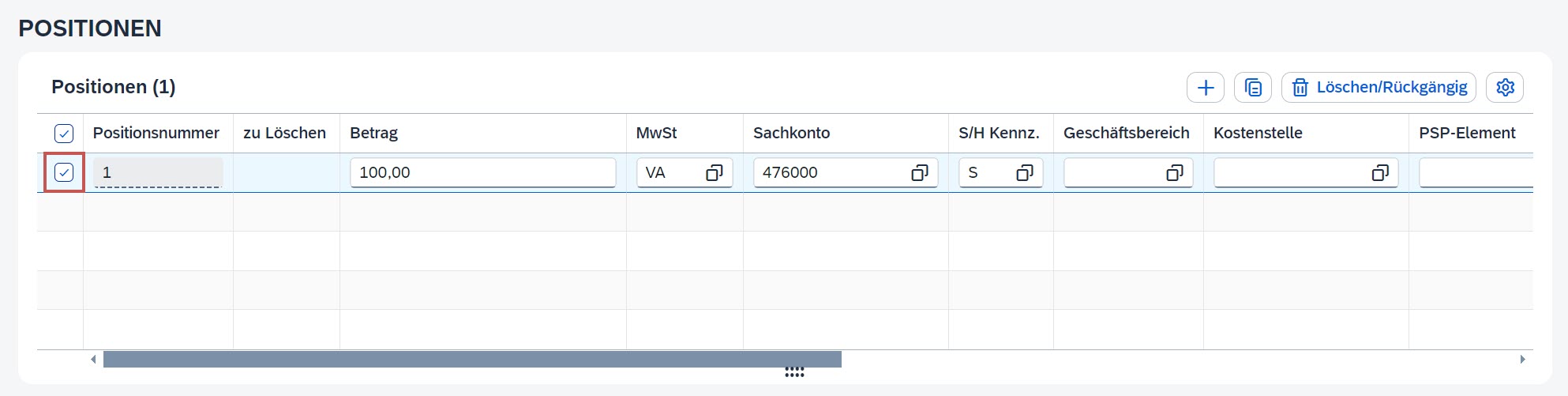This screenshot has height=396, width=1568.
Task: Click the Positionsnummer column header
Action: pos(156,134)
